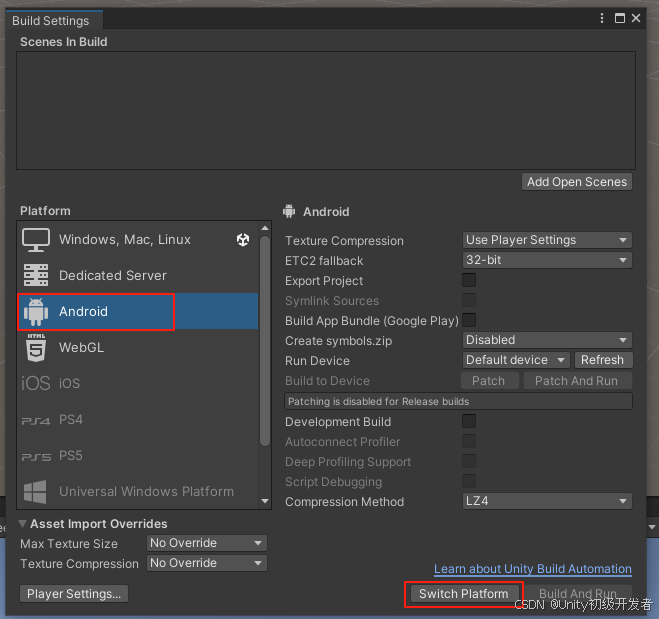Image resolution: width=659 pixels, height=619 pixels.
Task: Click the Add Open Scenes button
Action: [x=577, y=182]
